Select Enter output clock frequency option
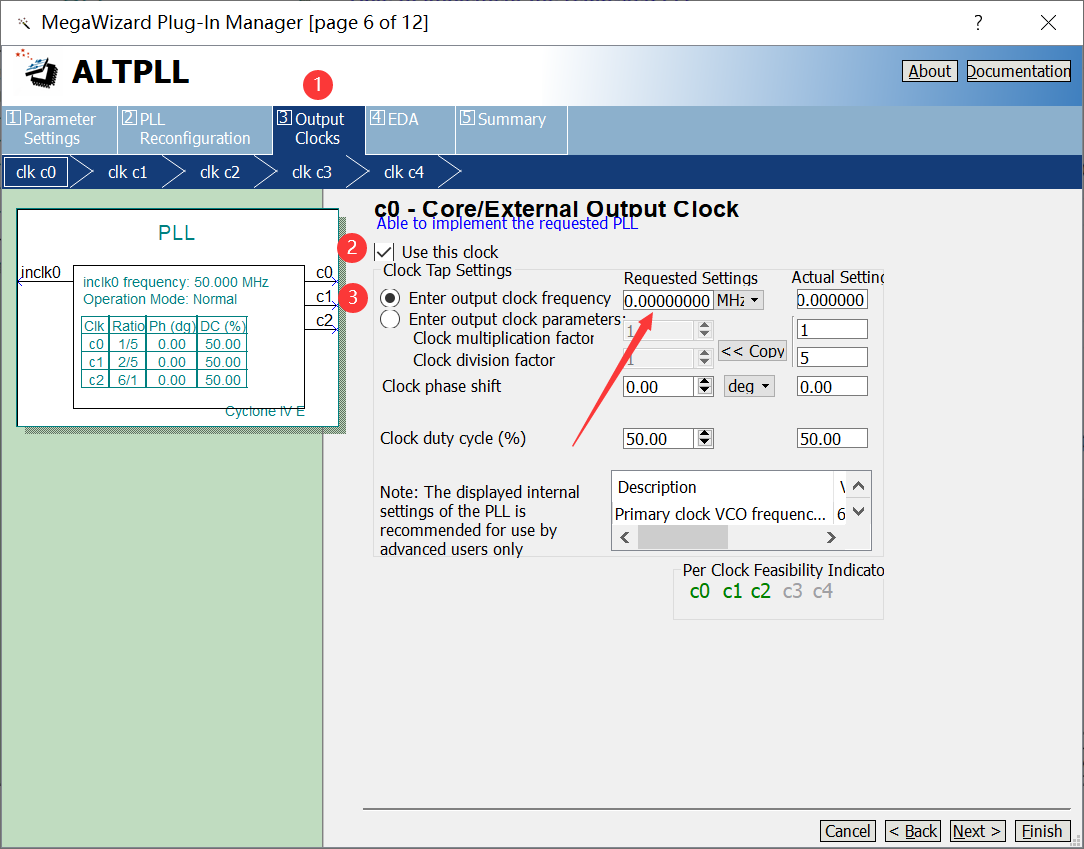This screenshot has width=1084, height=849. pos(390,299)
